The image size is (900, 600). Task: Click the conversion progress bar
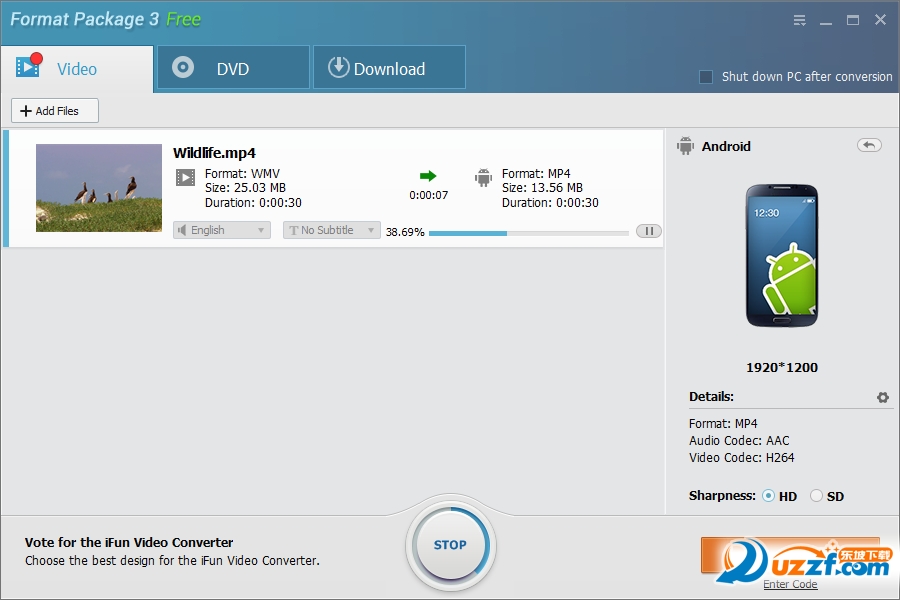click(x=528, y=232)
